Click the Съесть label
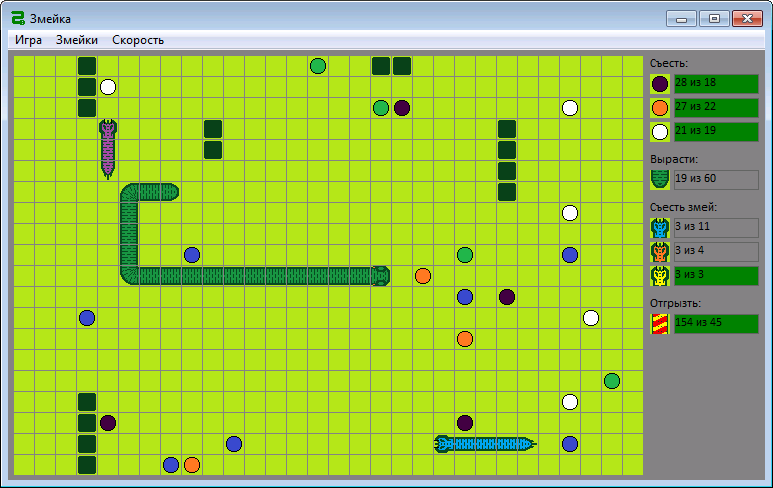Image resolution: width=773 pixels, height=488 pixels. [668, 63]
